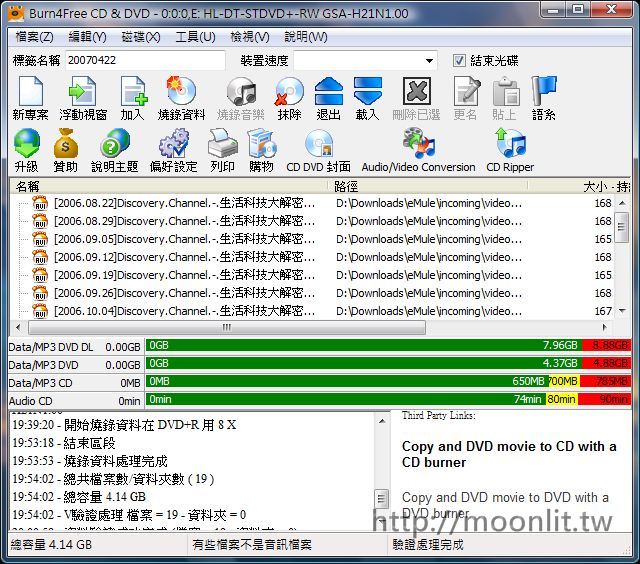This screenshot has width=640, height=564.
Task: Expand the 裝置速度 speed dropdown
Action: click(x=429, y=61)
